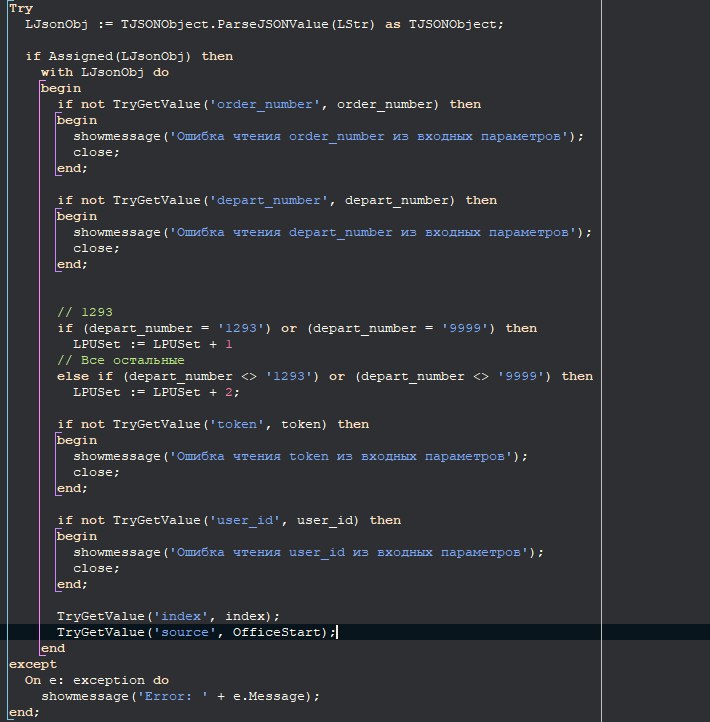Click the 'with LJsonObj do' line
Viewport: 710px width, 722px height.
[105, 72]
